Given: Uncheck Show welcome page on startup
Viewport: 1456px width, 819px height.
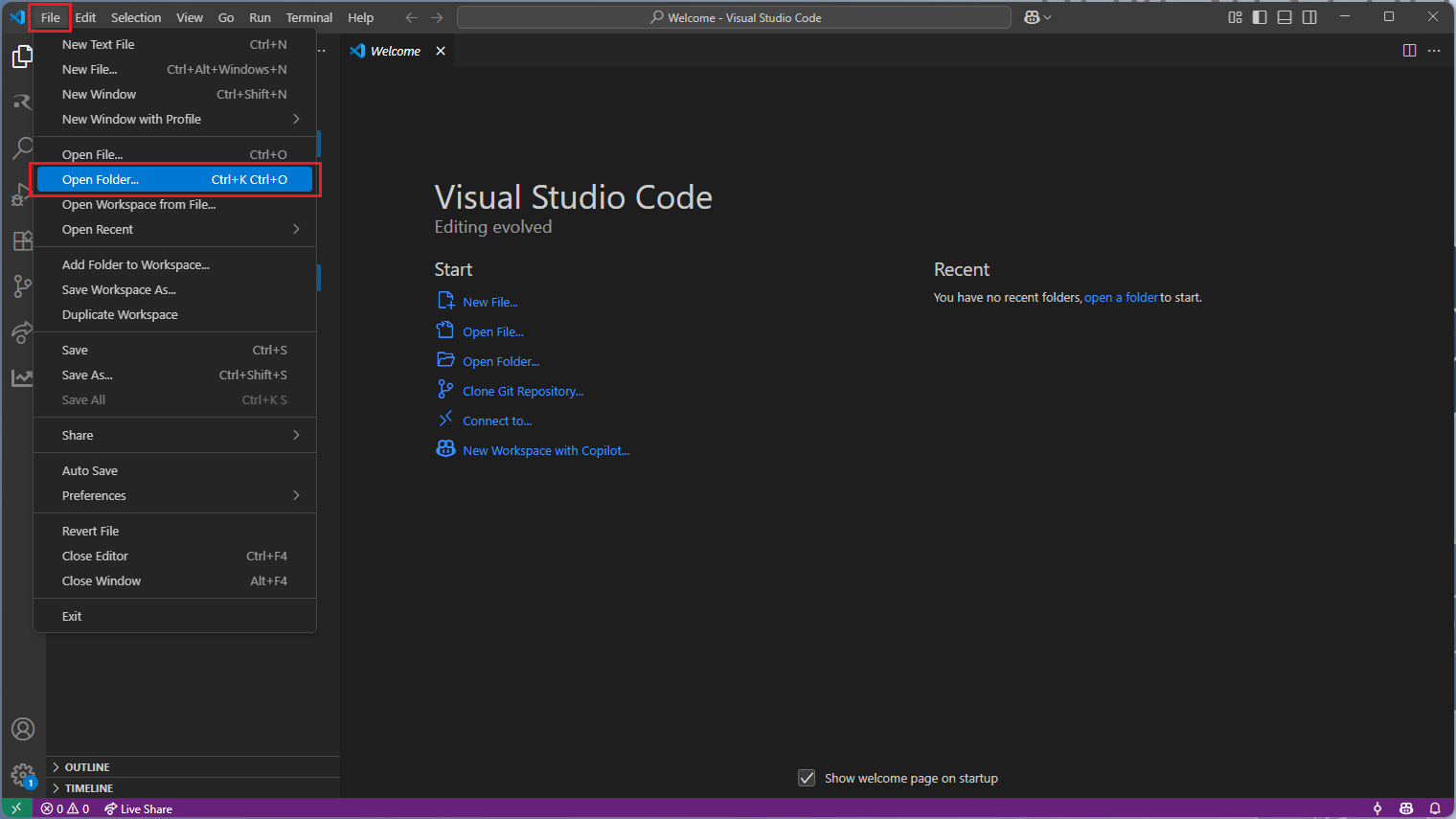Looking at the screenshot, I should [x=807, y=778].
